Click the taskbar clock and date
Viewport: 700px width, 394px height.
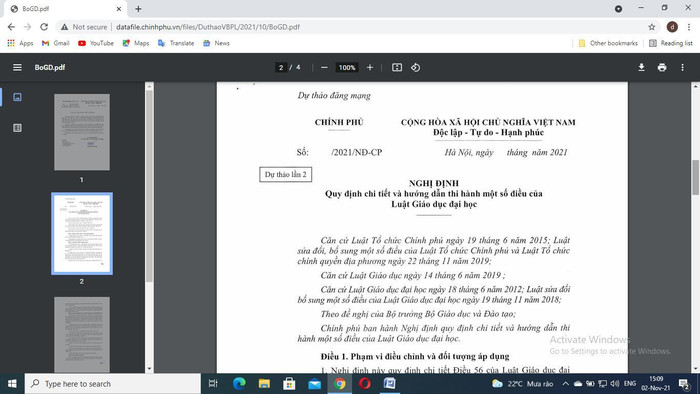click(656, 384)
